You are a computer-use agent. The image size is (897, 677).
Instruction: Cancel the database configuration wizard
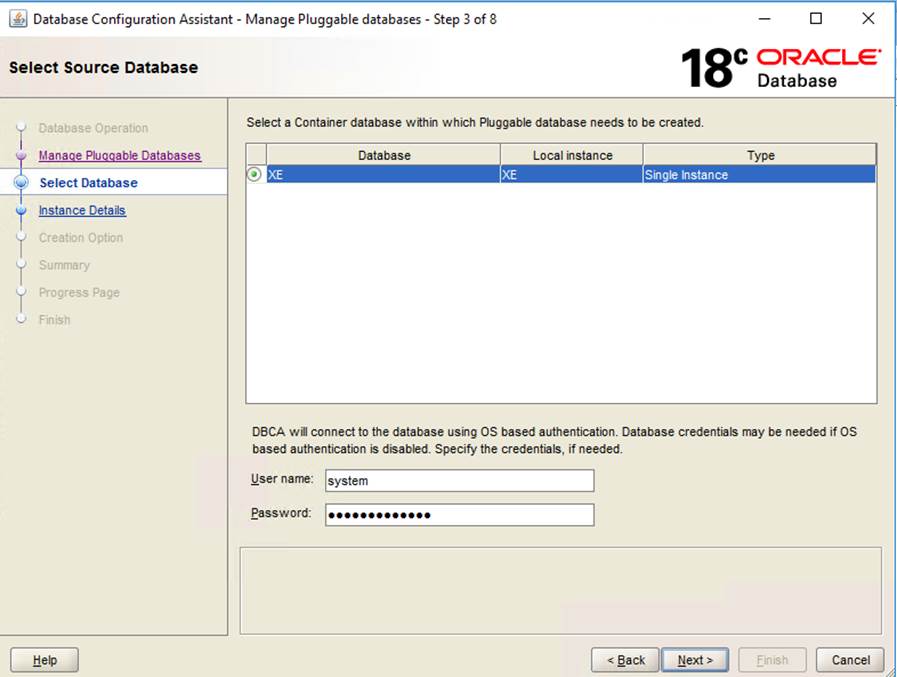(850, 660)
